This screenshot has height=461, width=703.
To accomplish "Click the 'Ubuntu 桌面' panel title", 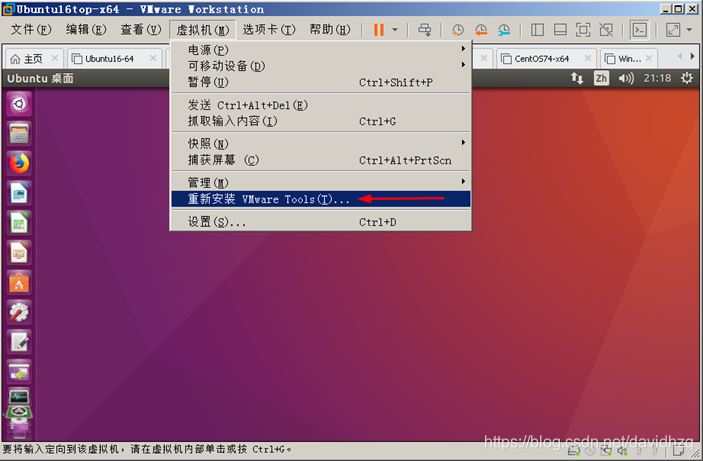I will point(40,78).
